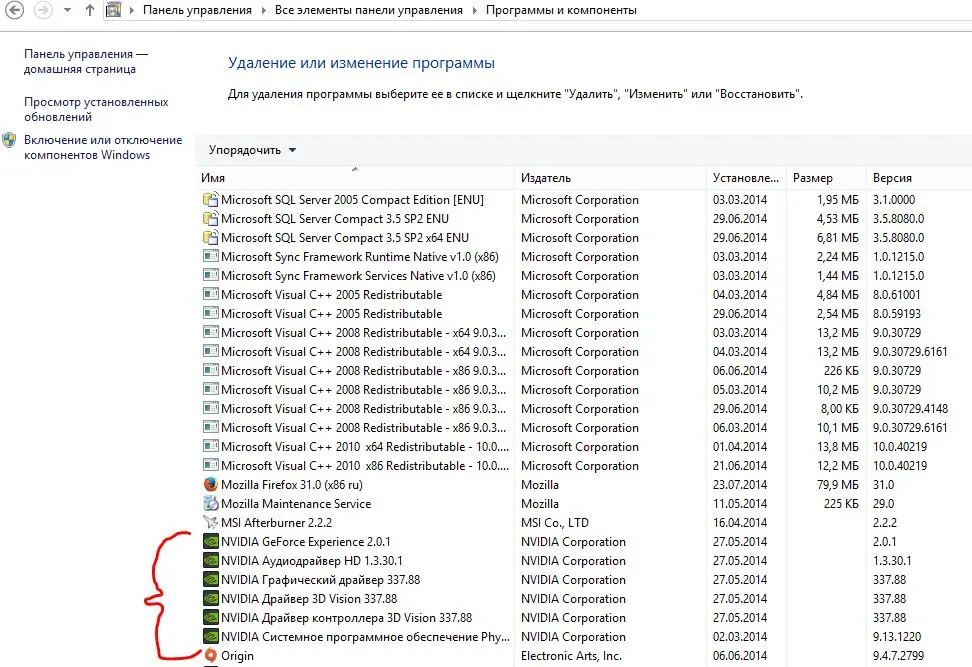Click the NVIDIA GeForce Experience icon
The image size is (972, 667).
pos(210,542)
